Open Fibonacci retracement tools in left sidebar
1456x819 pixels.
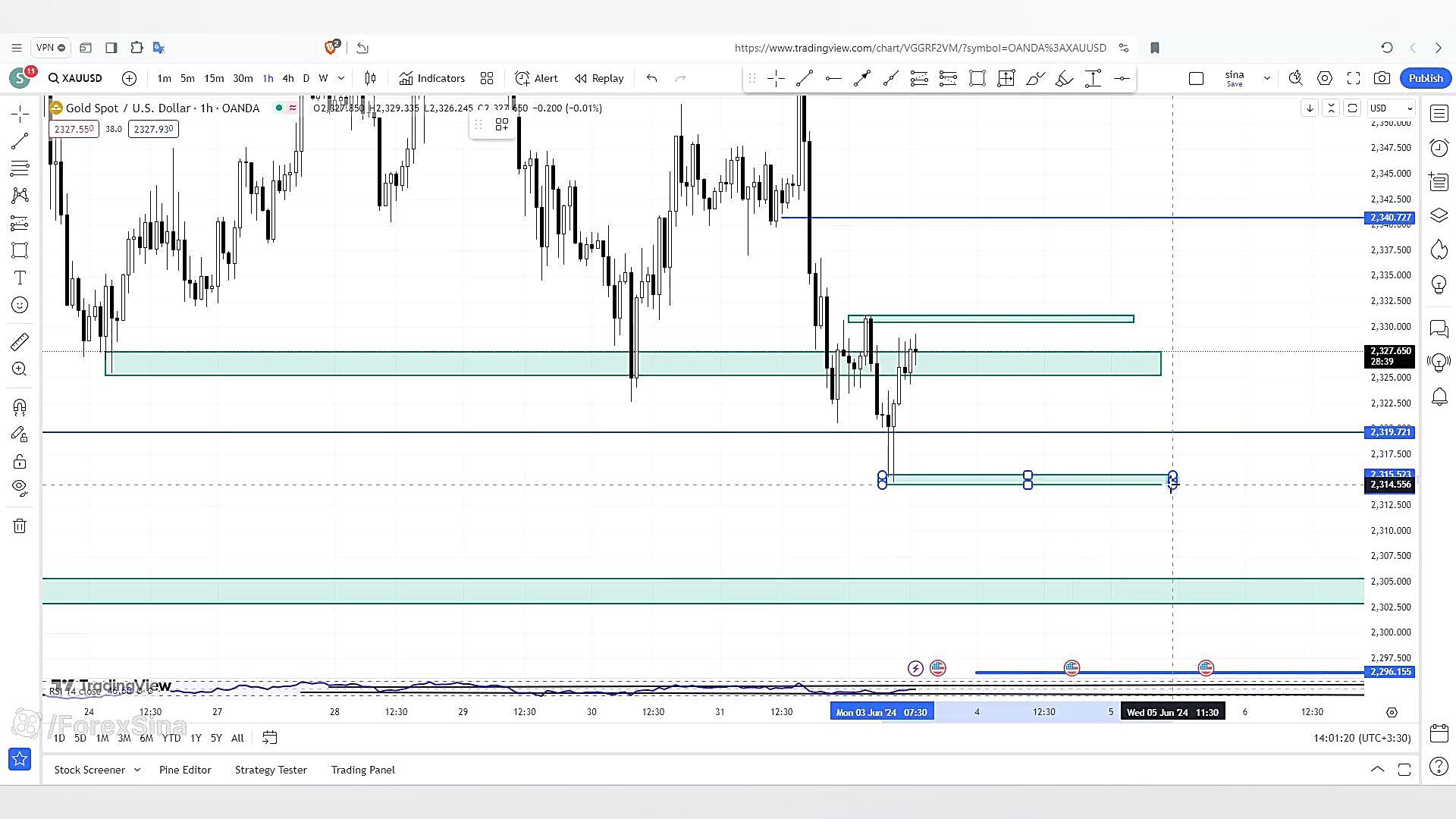click(x=20, y=168)
